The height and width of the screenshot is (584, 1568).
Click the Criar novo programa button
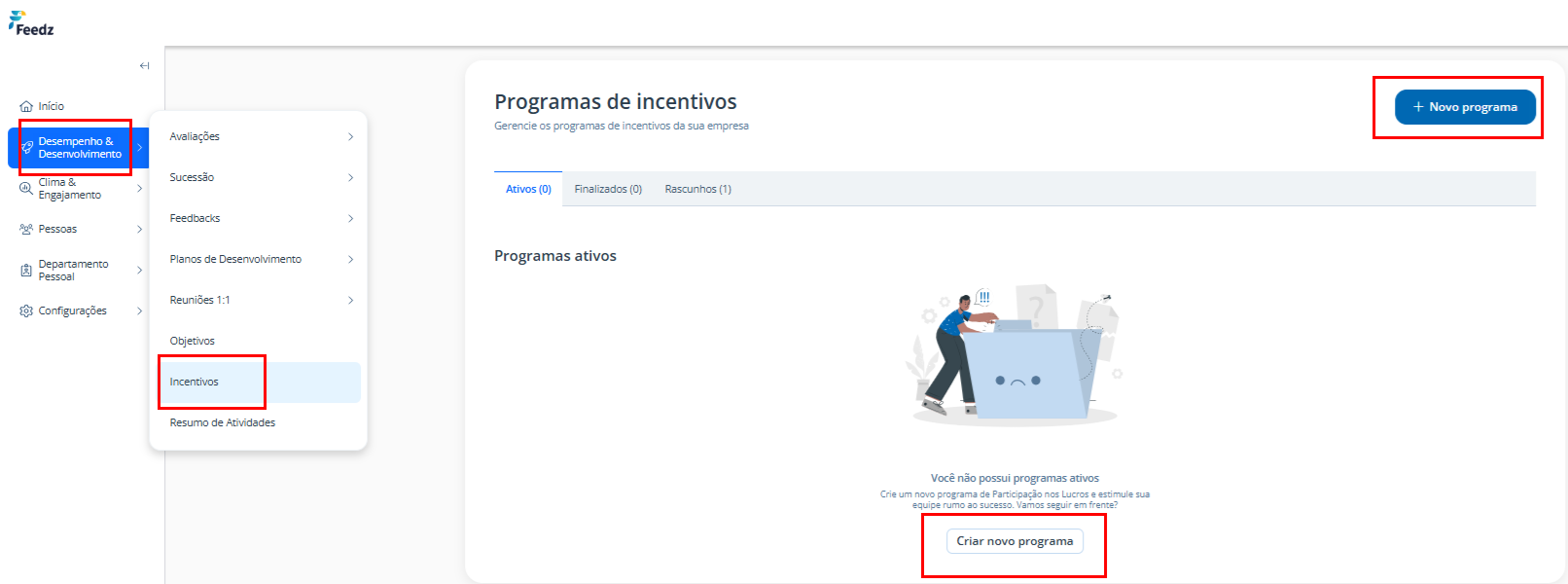(1015, 541)
